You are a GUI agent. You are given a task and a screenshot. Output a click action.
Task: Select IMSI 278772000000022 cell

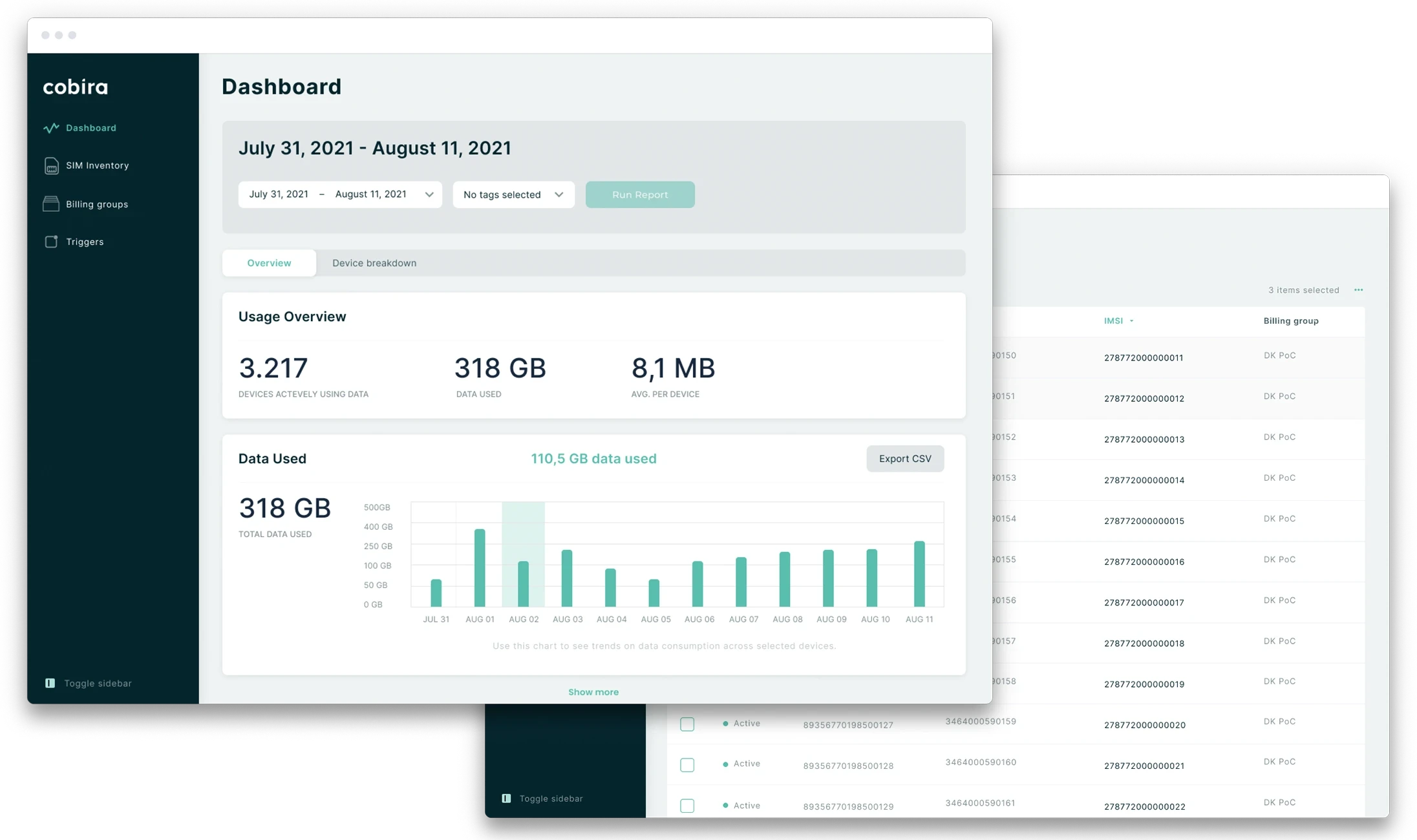1144,806
